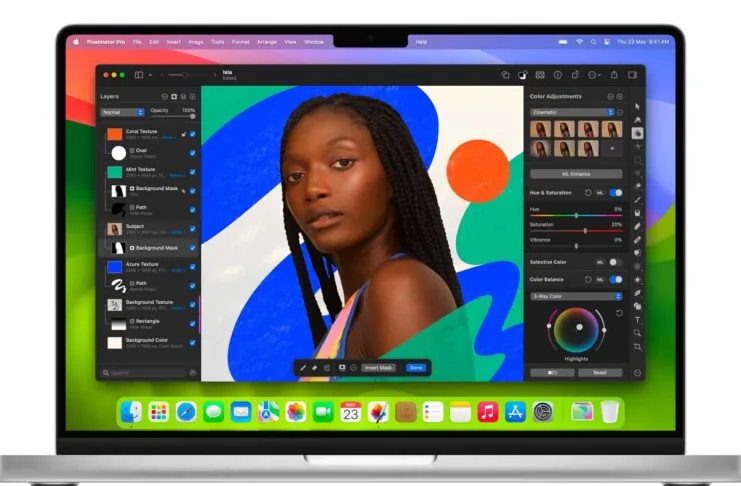Reset Hue & Saturation with circular arrow
The image size is (741, 486).
(588, 193)
